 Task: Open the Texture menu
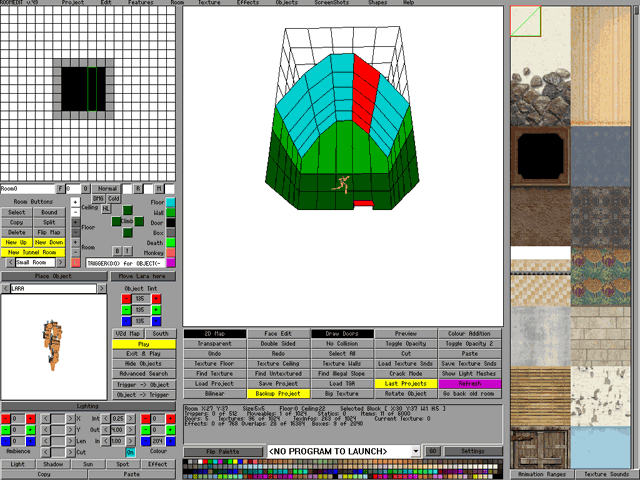tap(209, 3)
